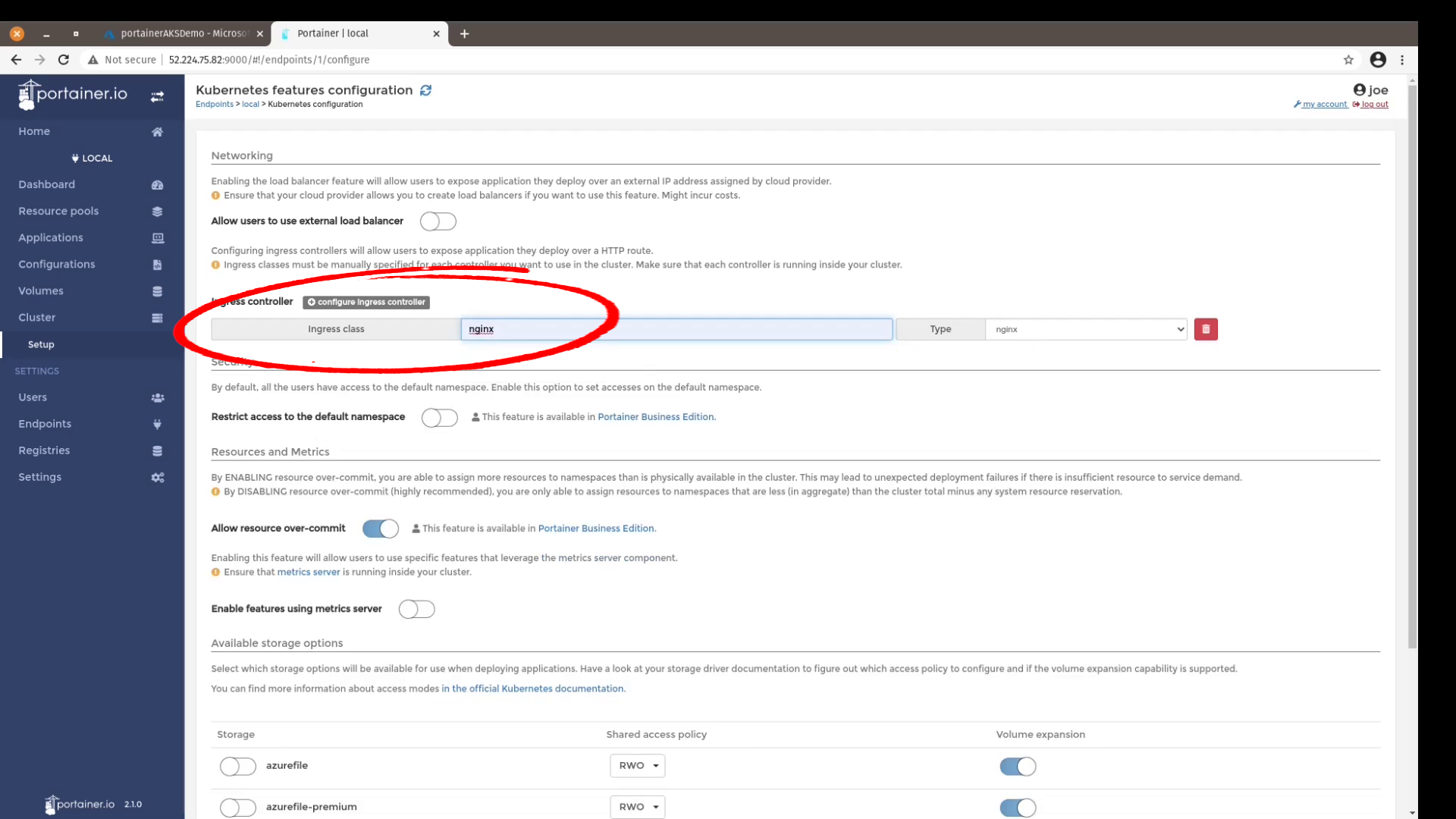The width and height of the screenshot is (1456, 819).
Task: Click the Settings gears icon in sidebar
Action: [157, 478]
